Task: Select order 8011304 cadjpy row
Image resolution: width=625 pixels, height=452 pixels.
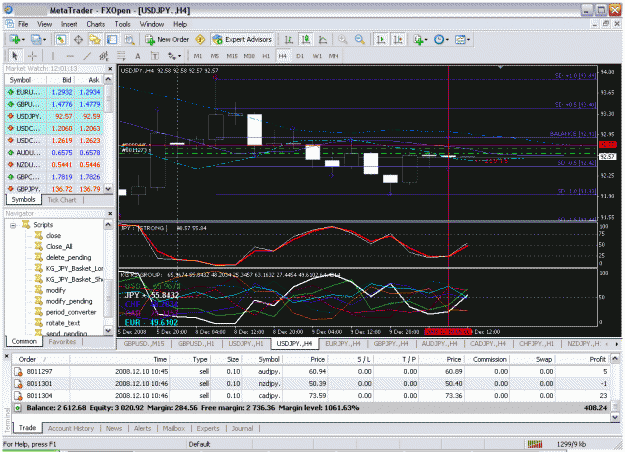Action: (x=311, y=396)
